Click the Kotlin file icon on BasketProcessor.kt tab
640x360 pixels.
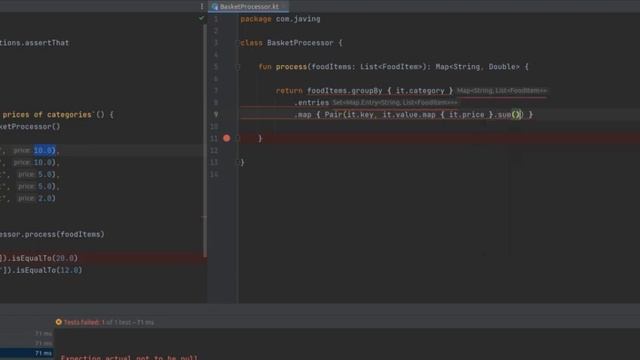pyautogui.click(x=215, y=7)
